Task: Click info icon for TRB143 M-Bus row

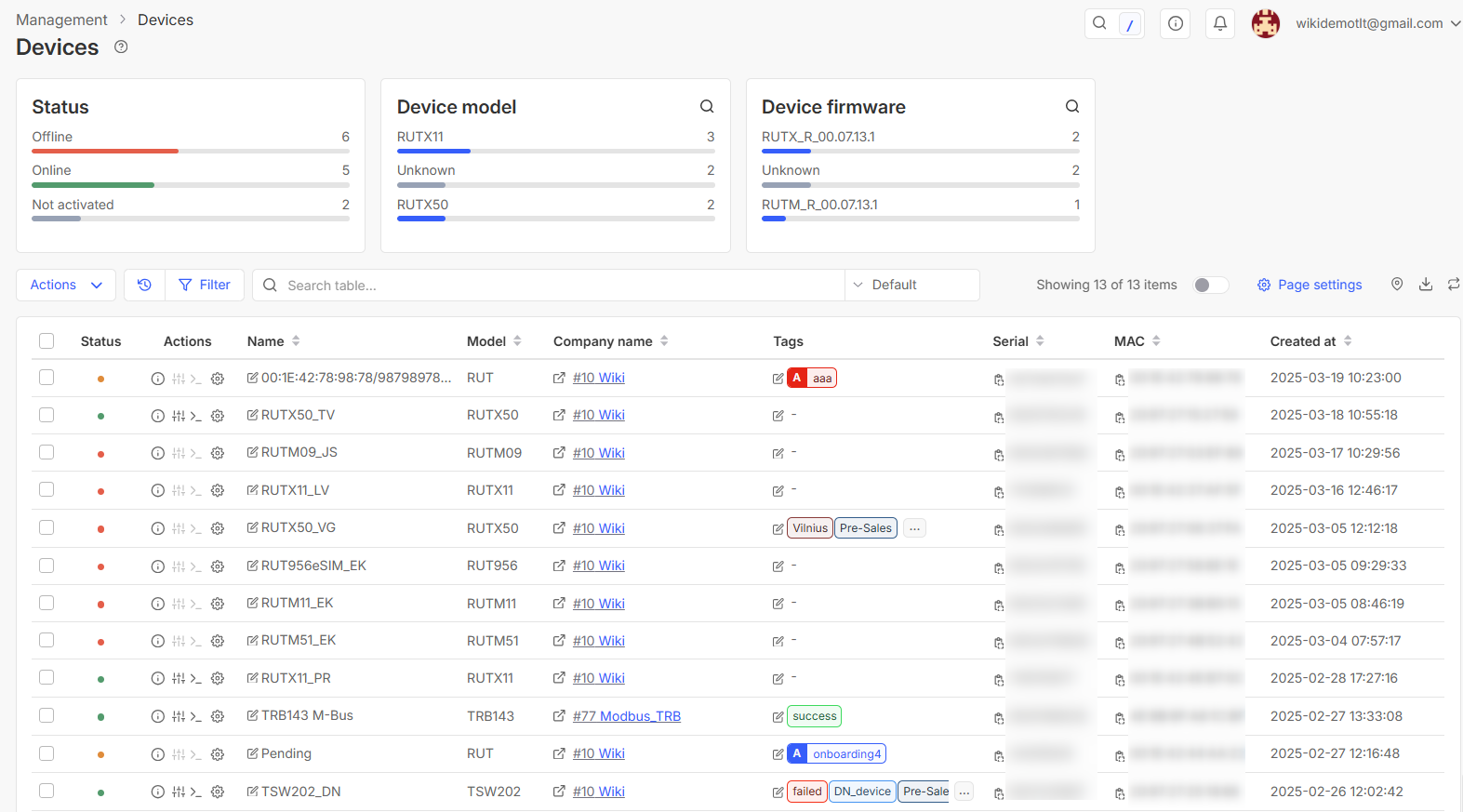Action: pyautogui.click(x=157, y=716)
